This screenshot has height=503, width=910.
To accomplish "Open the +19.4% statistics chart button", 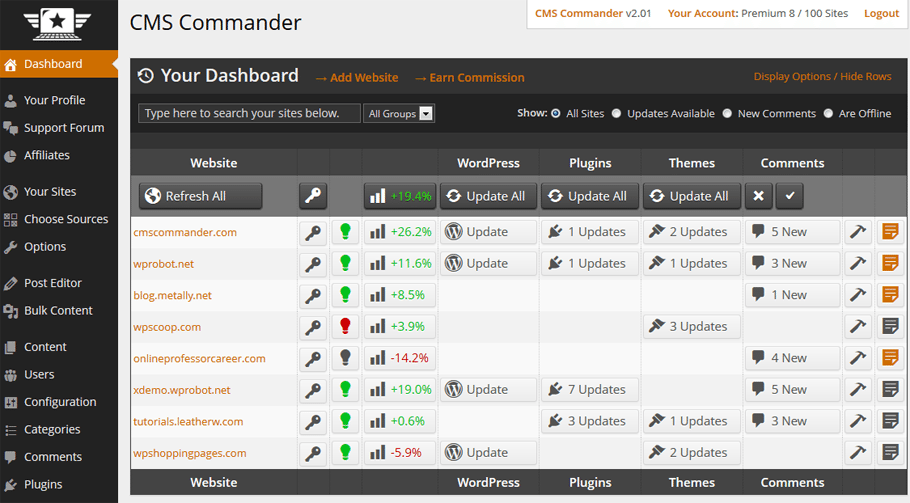I will click(x=400, y=196).
